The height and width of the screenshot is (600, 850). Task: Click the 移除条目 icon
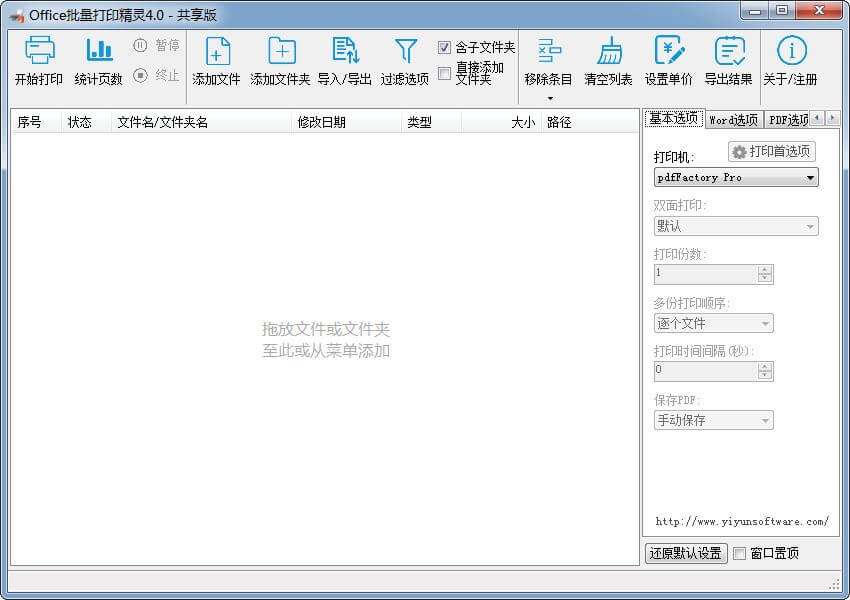(x=549, y=50)
